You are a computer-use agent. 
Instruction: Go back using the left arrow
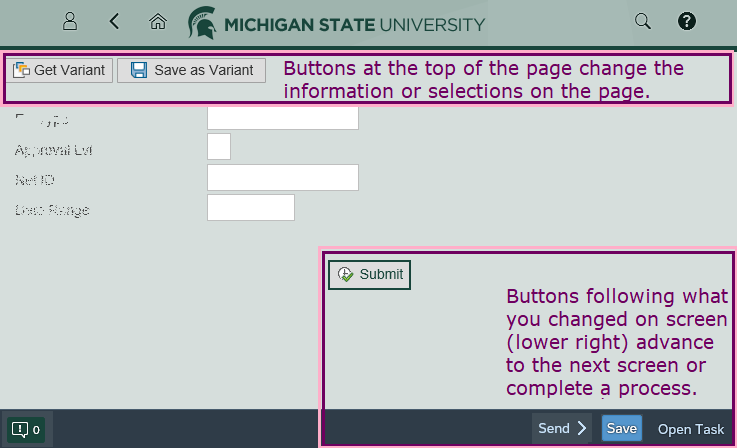click(x=114, y=21)
